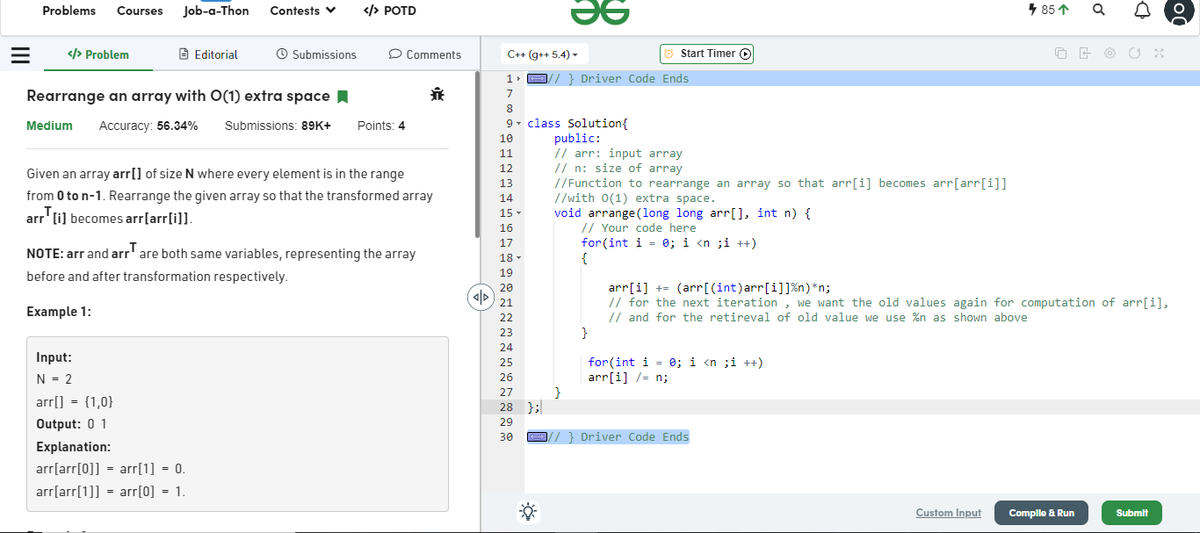1200x533 pixels.
Task: Click the 'Accuracy: 56.34%' text
Action: click(x=148, y=126)
